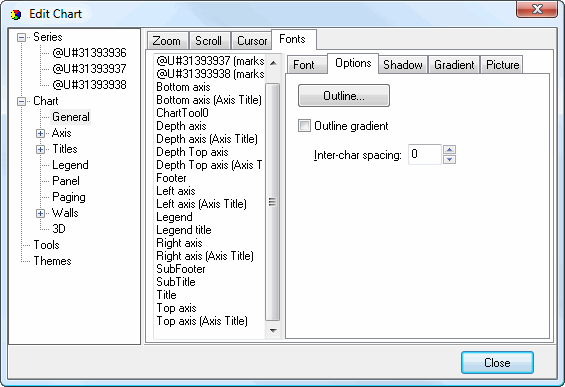Select series @U#31393936 in the tree

(x=89, y=53)
